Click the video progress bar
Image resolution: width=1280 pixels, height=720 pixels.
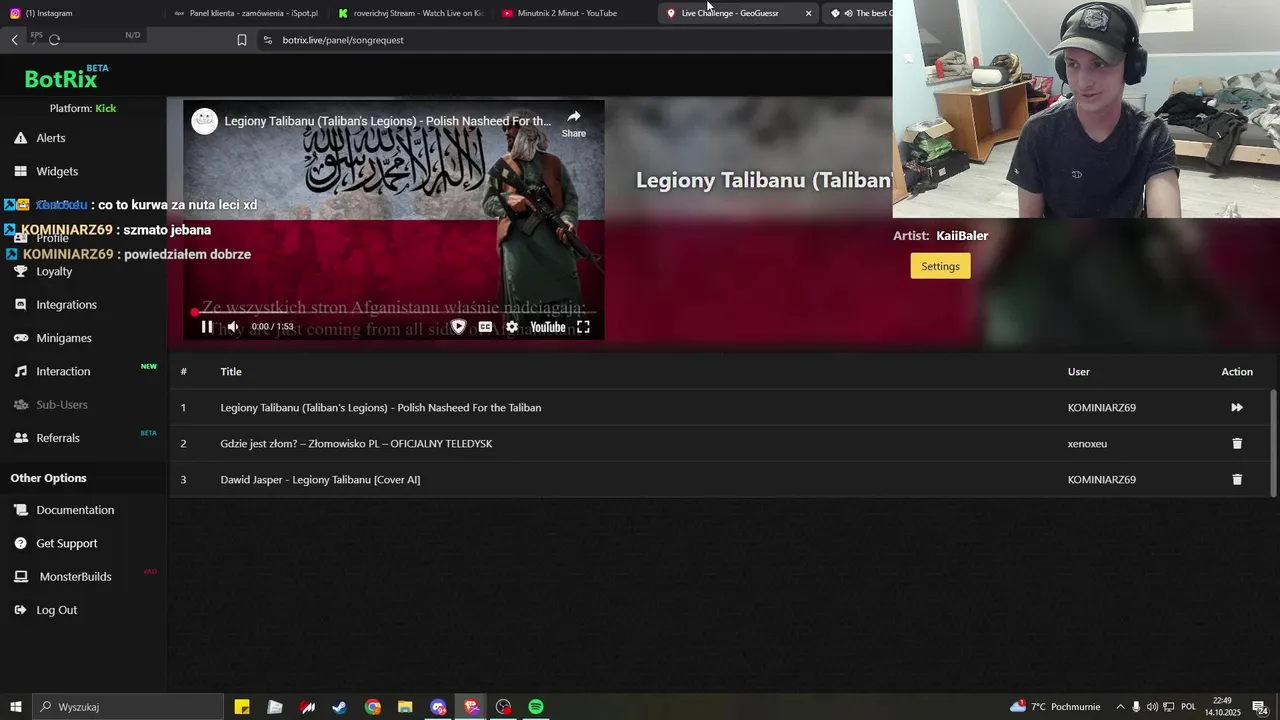pos(394,312)
